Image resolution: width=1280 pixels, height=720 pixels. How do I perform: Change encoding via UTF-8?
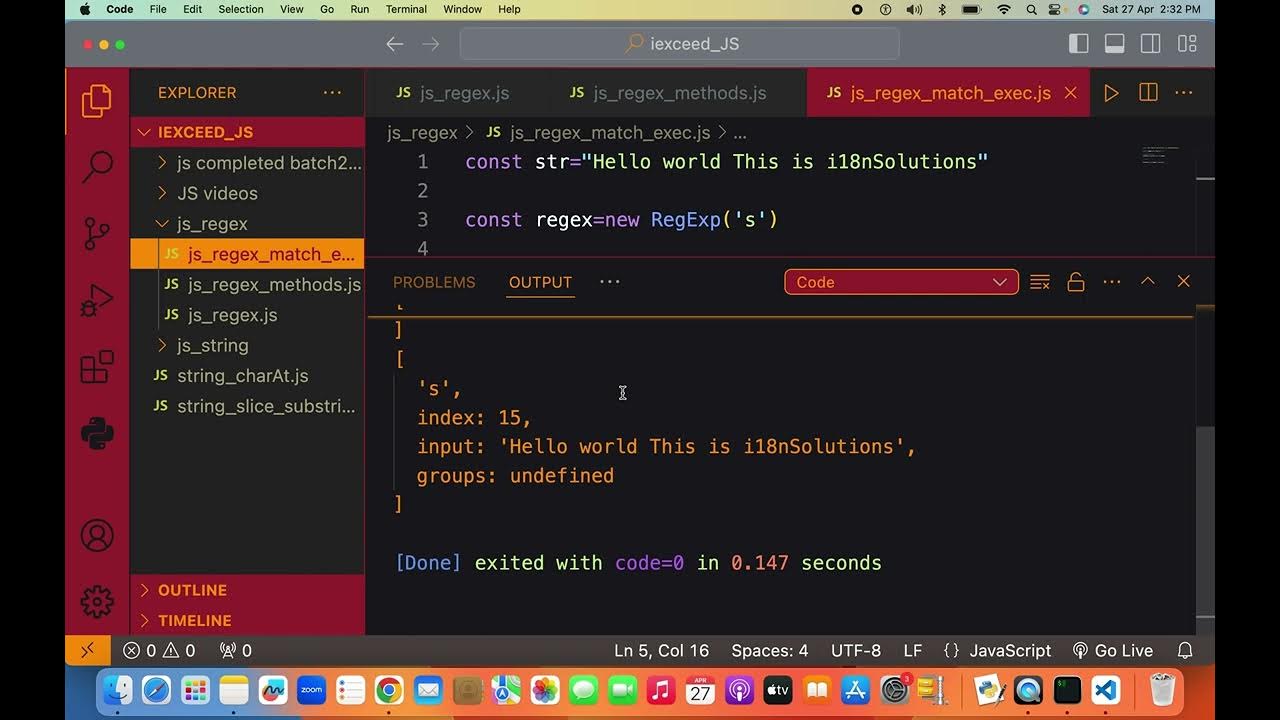pos(856,650)
